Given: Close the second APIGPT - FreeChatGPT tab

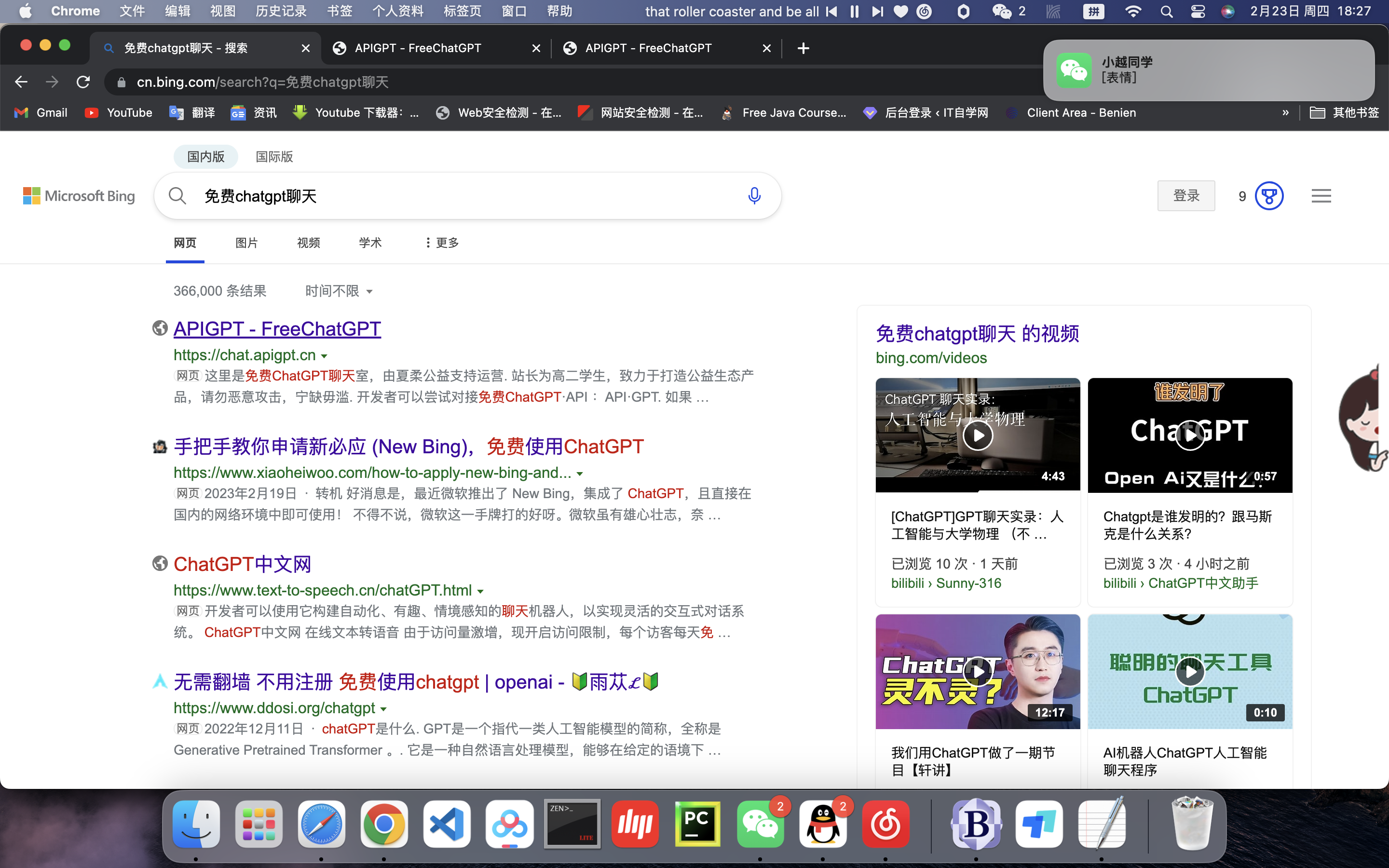Looking at the screenshot, I should (767, 48).
